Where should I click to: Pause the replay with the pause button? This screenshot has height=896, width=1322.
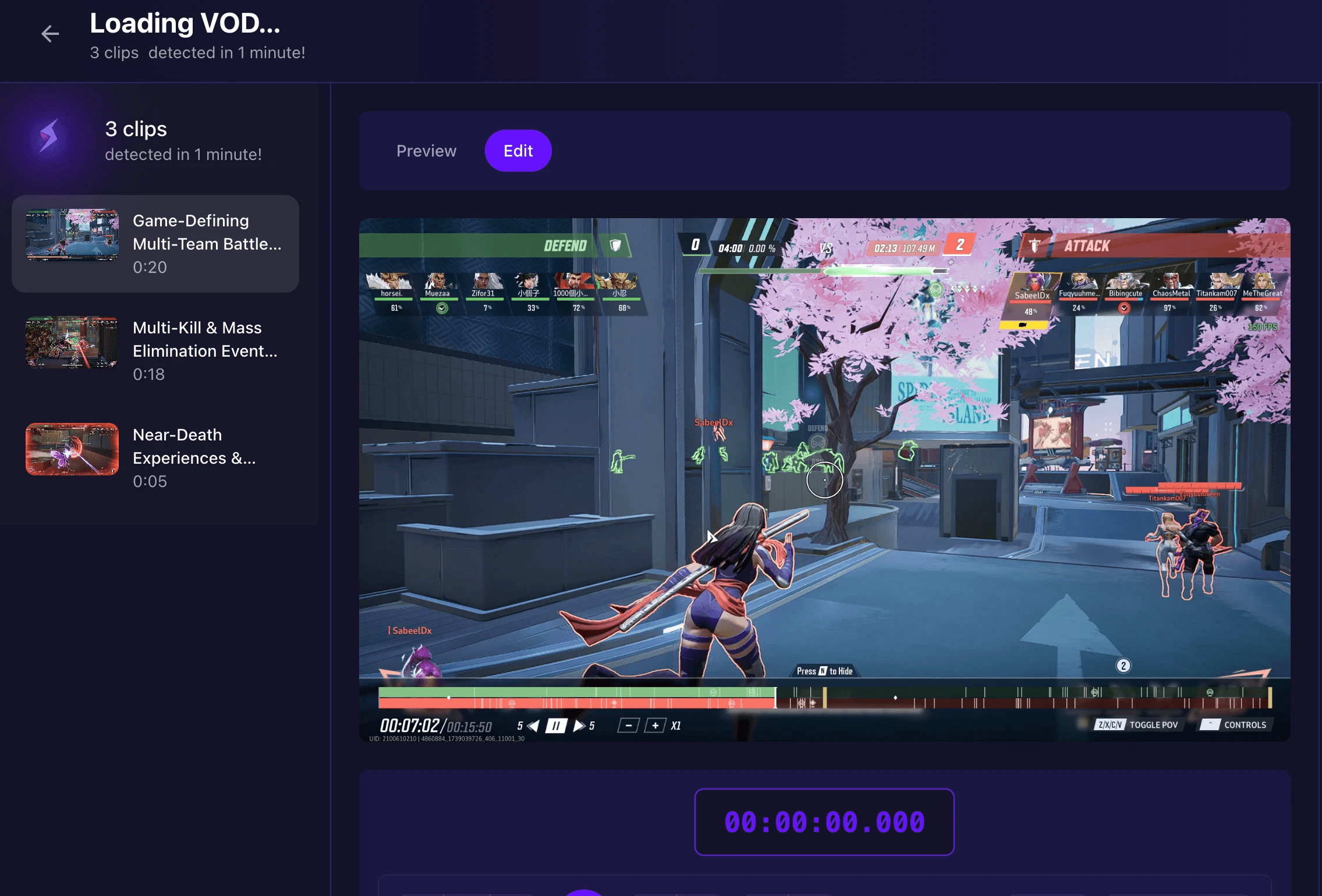(556, 726)
